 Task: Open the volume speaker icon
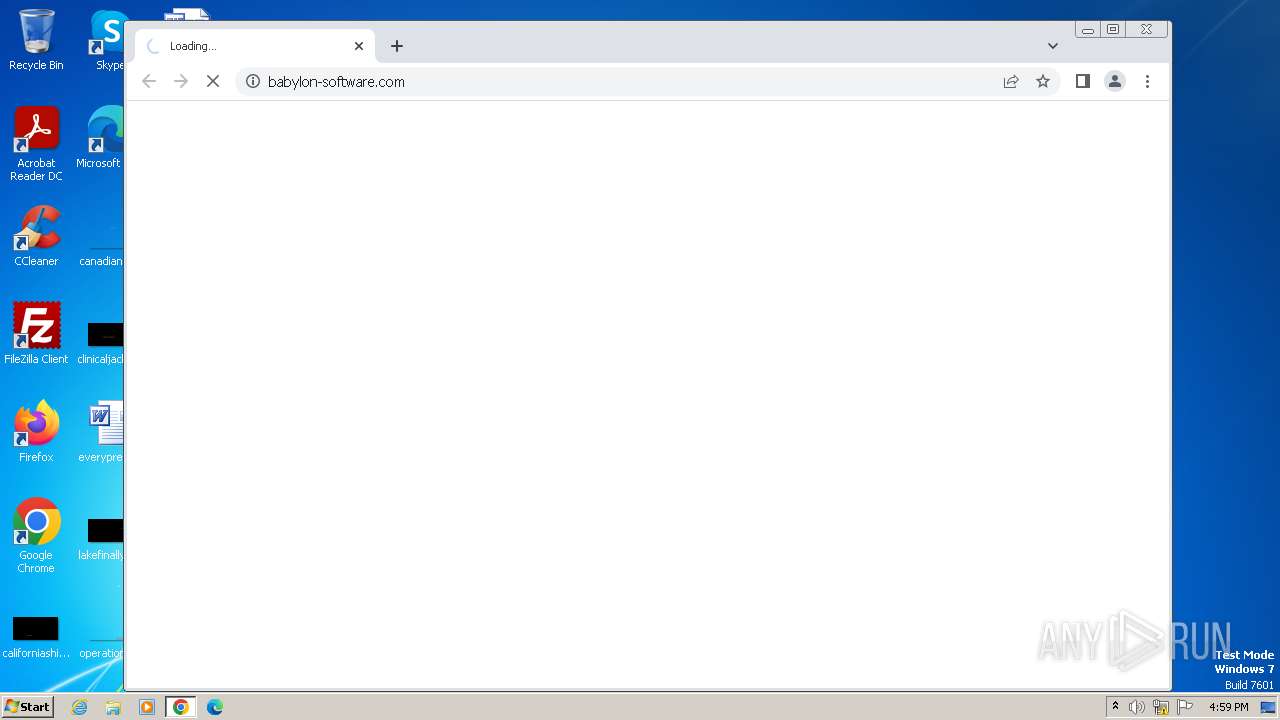click(x=1137, y=707)
